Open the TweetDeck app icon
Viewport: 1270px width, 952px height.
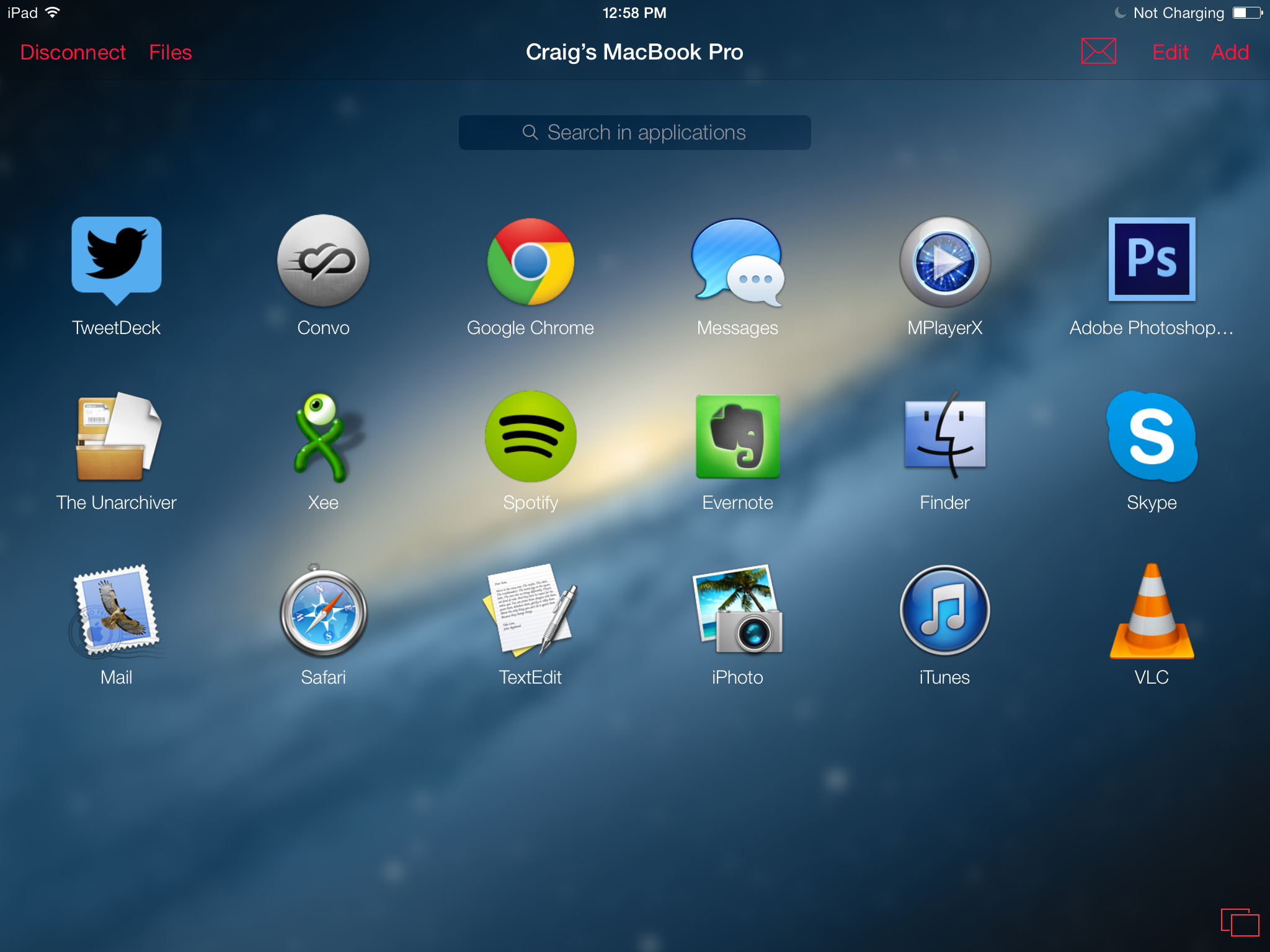[x=117, y=260]
